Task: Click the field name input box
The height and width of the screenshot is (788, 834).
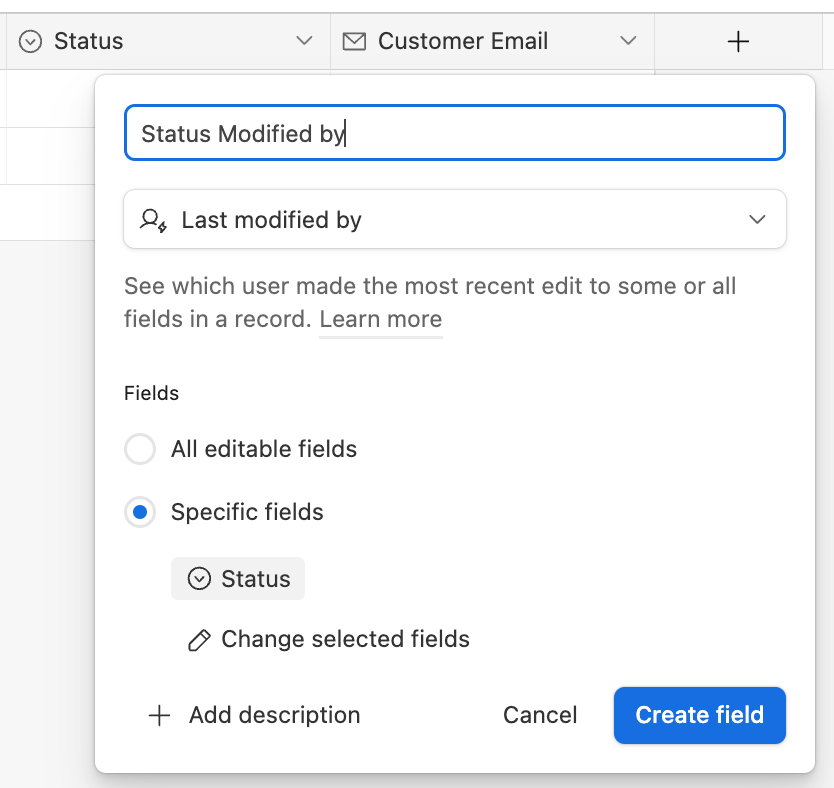Action: tap(455, 132)
